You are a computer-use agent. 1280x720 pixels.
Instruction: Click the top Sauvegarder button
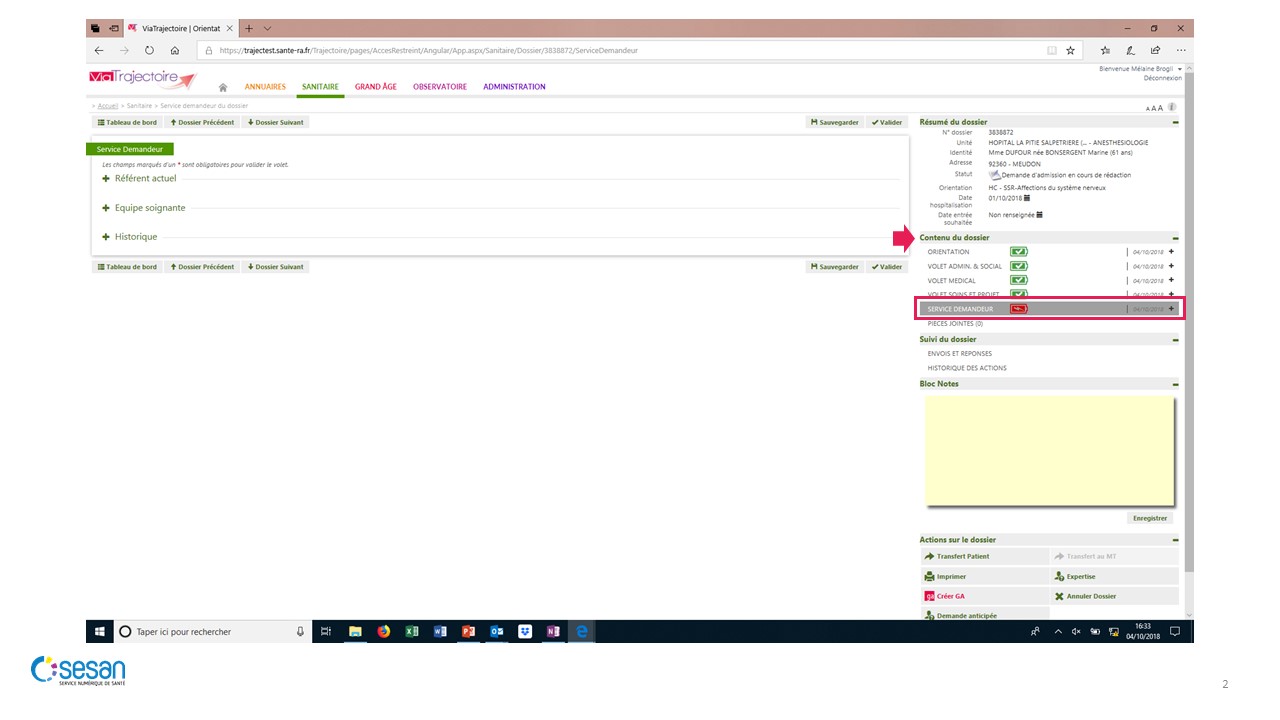coord(835,122)
